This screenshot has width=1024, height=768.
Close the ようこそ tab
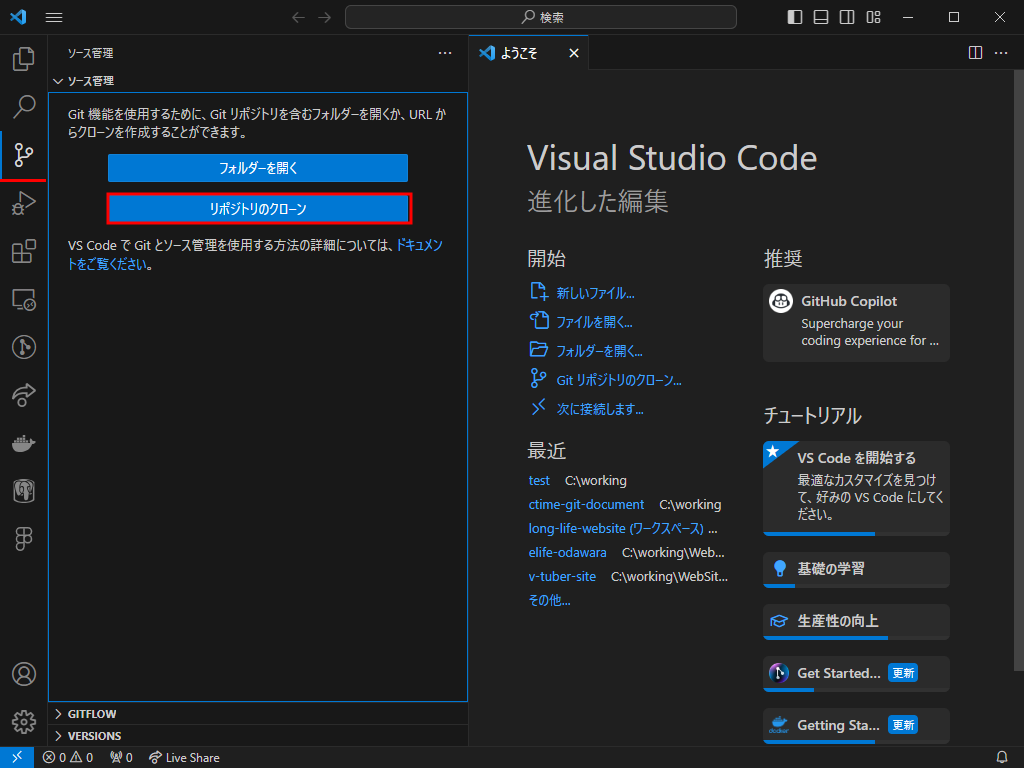tap(573, 53)
